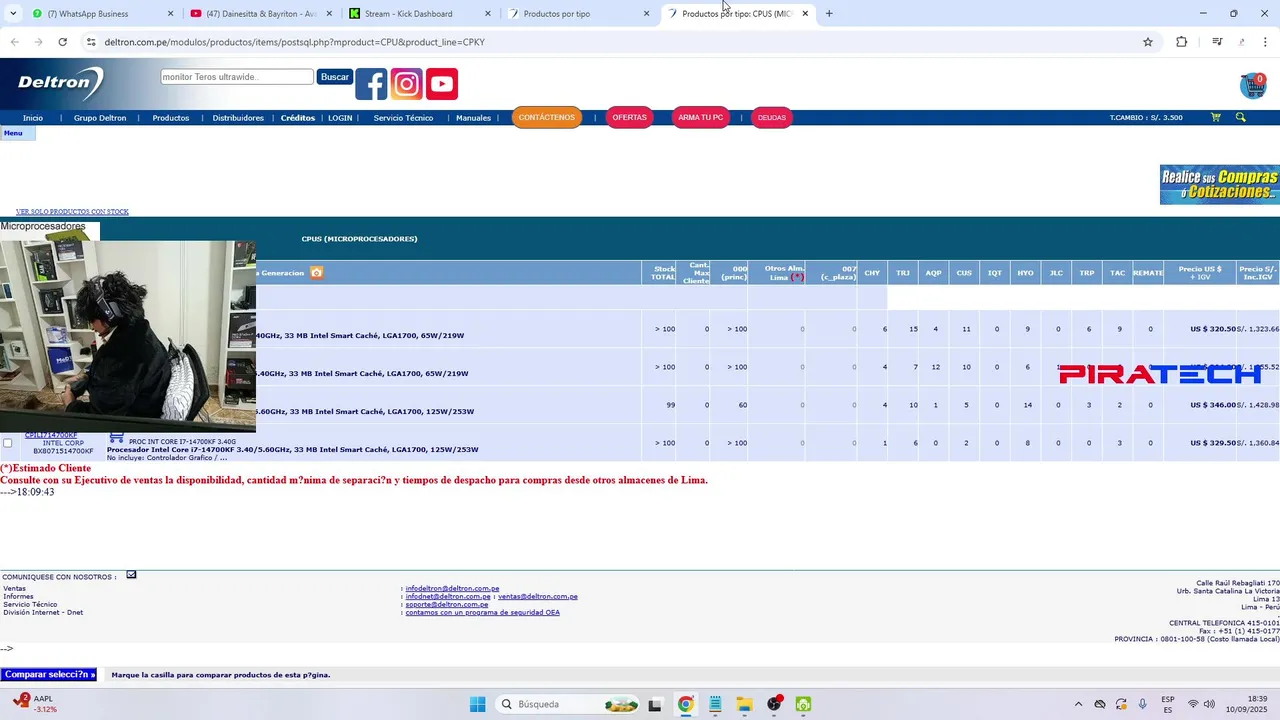Open the Inicio menu item
1280x720 pixels.
pyautogui.click(x=33, y=118)
